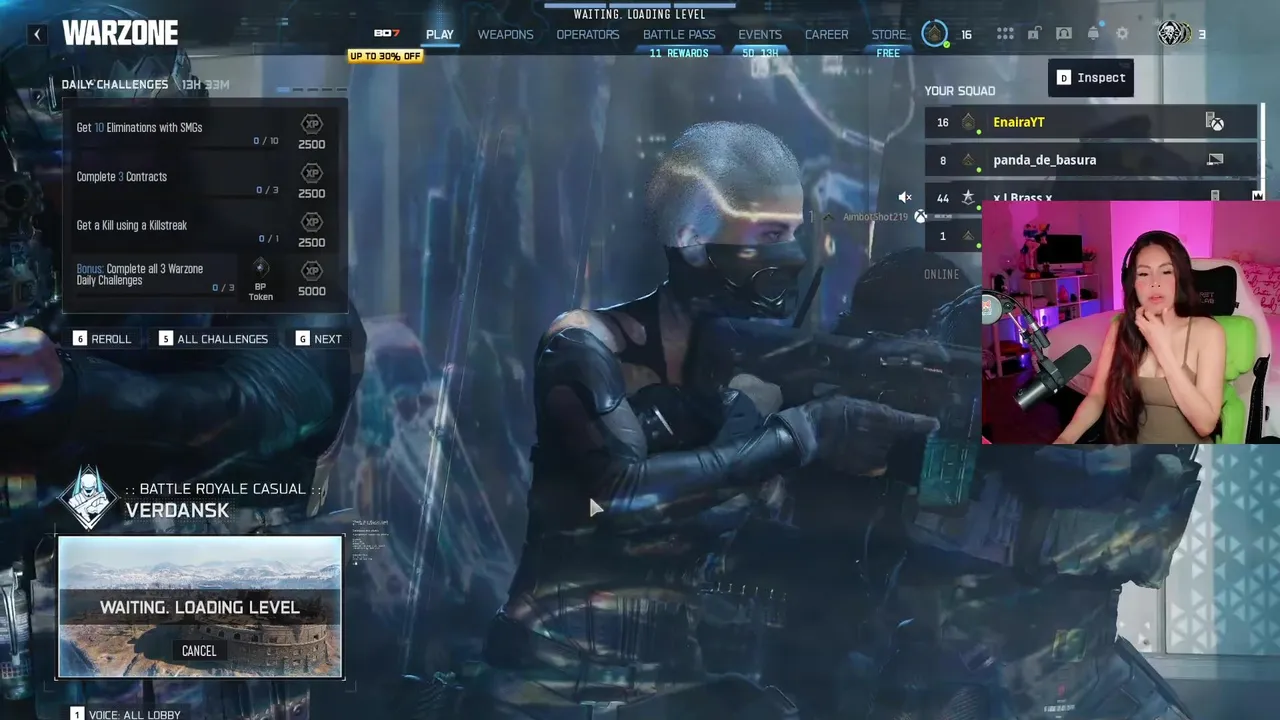Click panda_de_basura's PC platform icon

click(1215, 160)
